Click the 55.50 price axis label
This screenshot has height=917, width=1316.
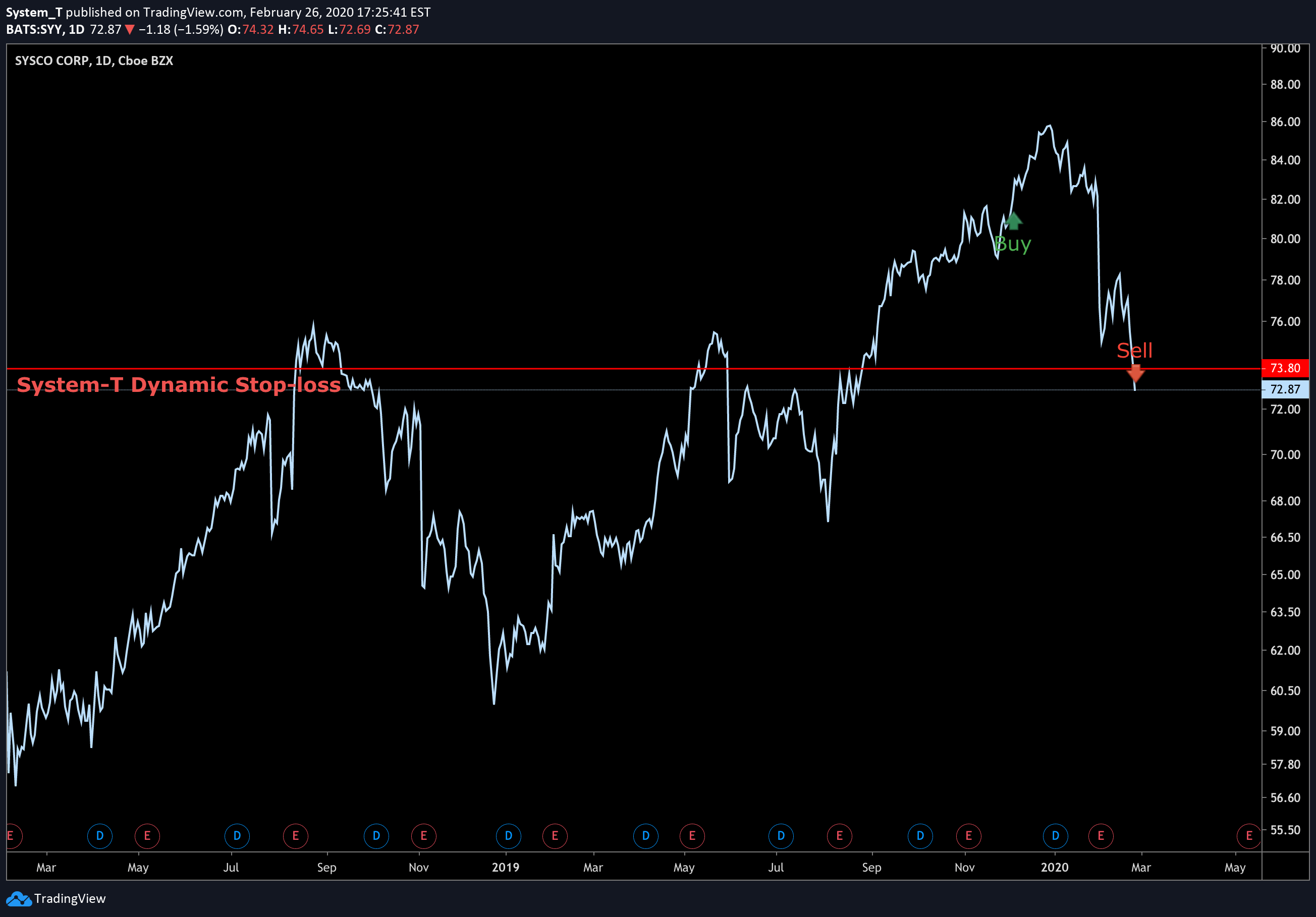click(1285, 830)
